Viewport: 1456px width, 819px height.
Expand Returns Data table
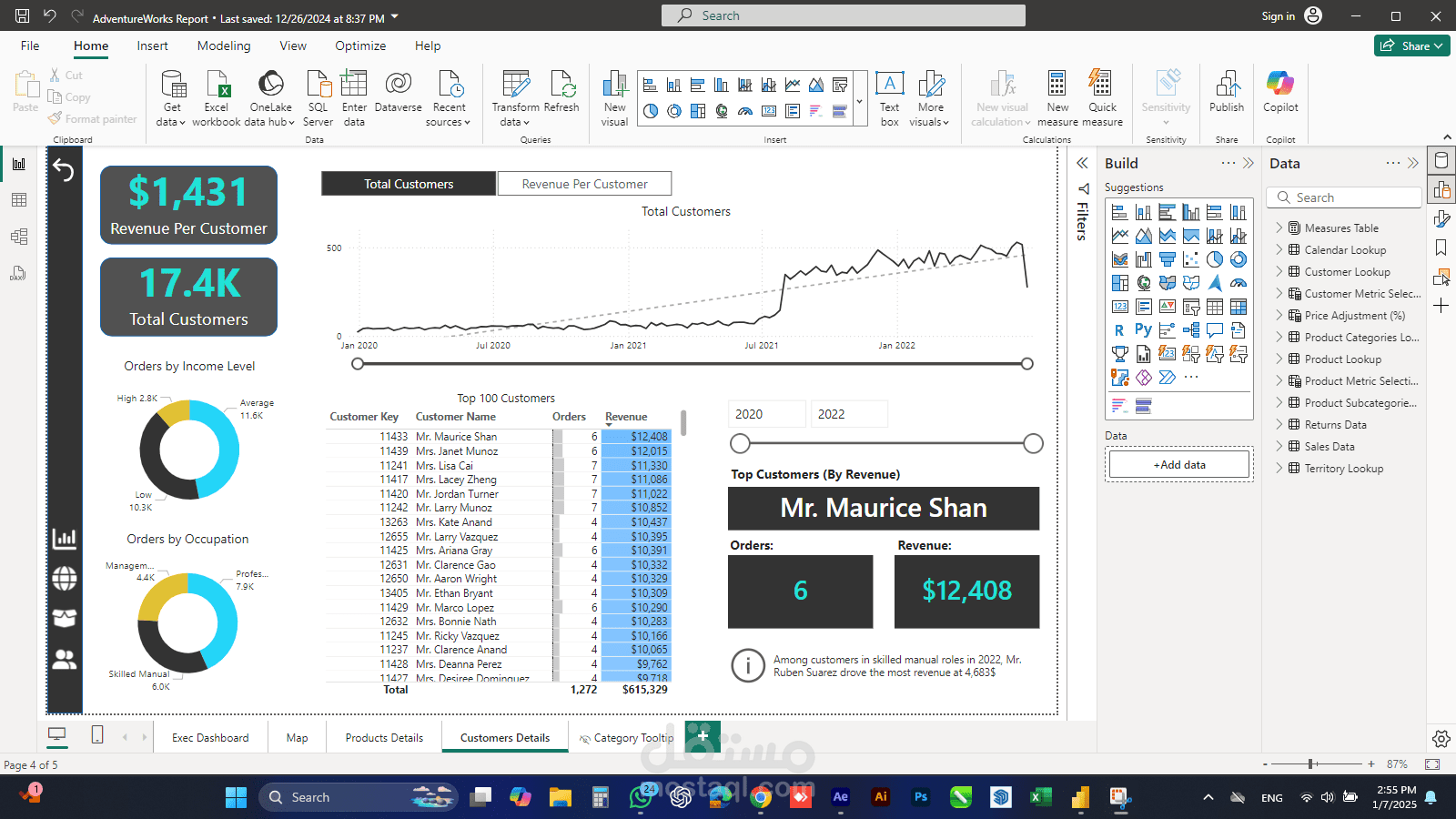tap(1279, 425)
